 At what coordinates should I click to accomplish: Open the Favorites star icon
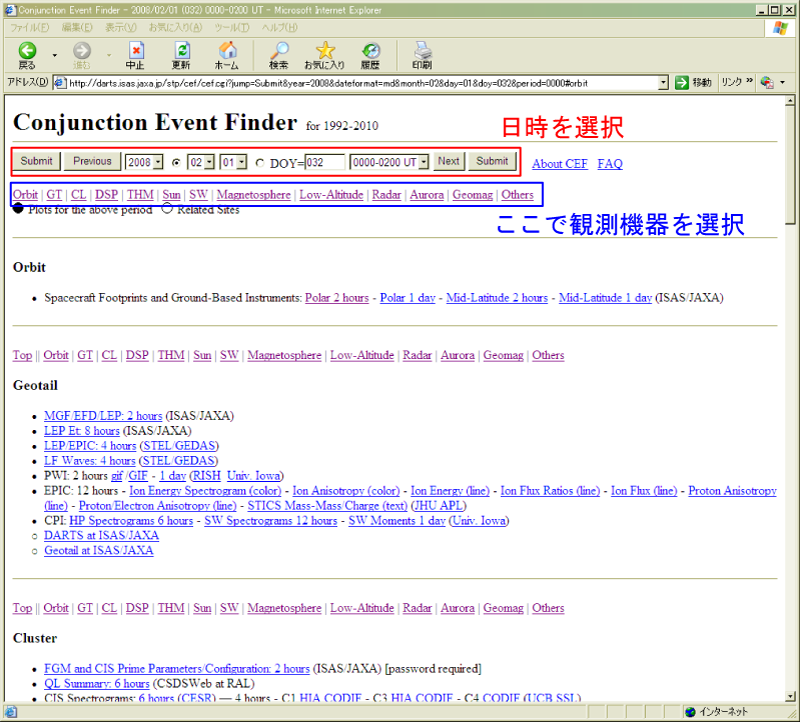coord(325,51)
